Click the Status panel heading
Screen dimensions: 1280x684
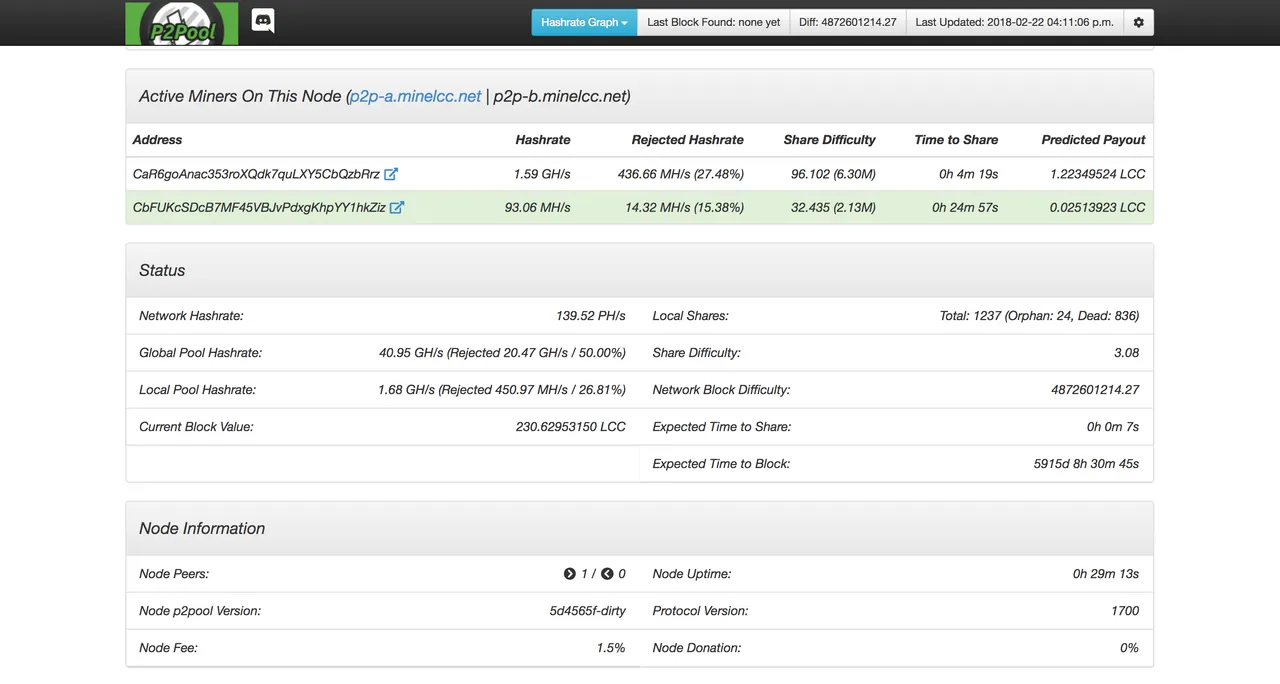pyautogui.click(x=162, y=270)
